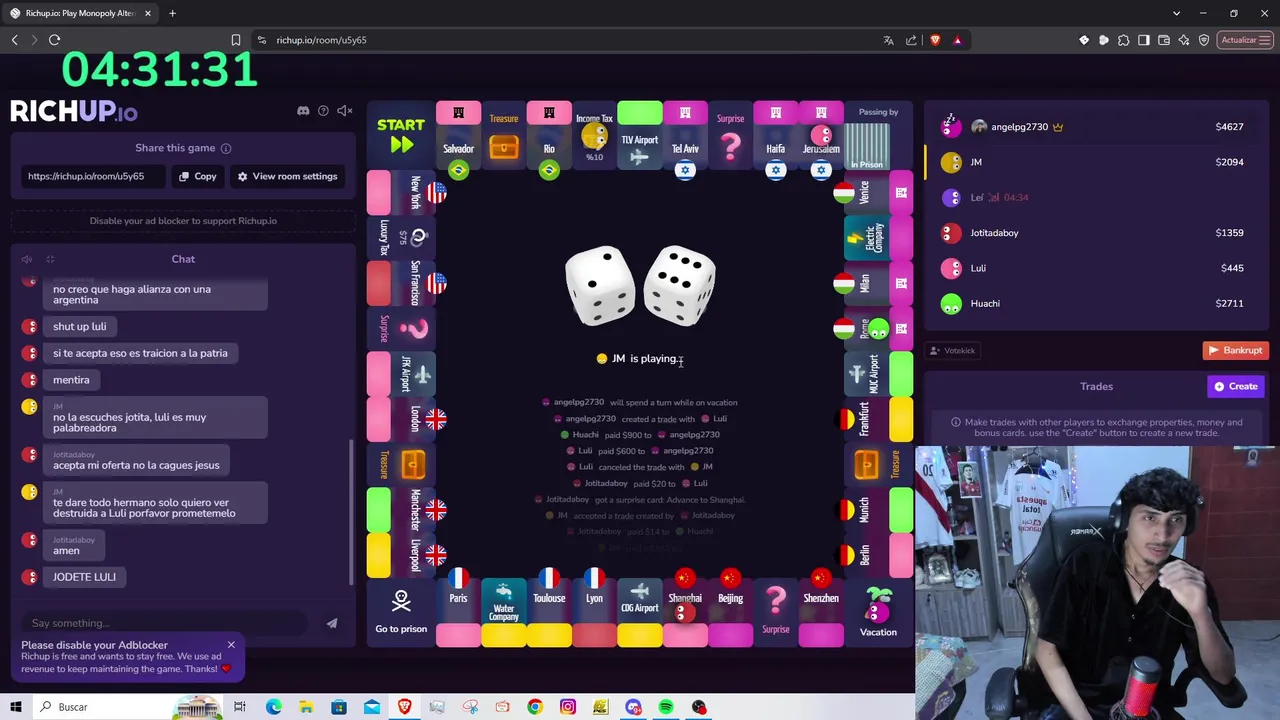Click the right die showing six
Image resolution: width=1280 pixels, height=720 pixels.
680,286
